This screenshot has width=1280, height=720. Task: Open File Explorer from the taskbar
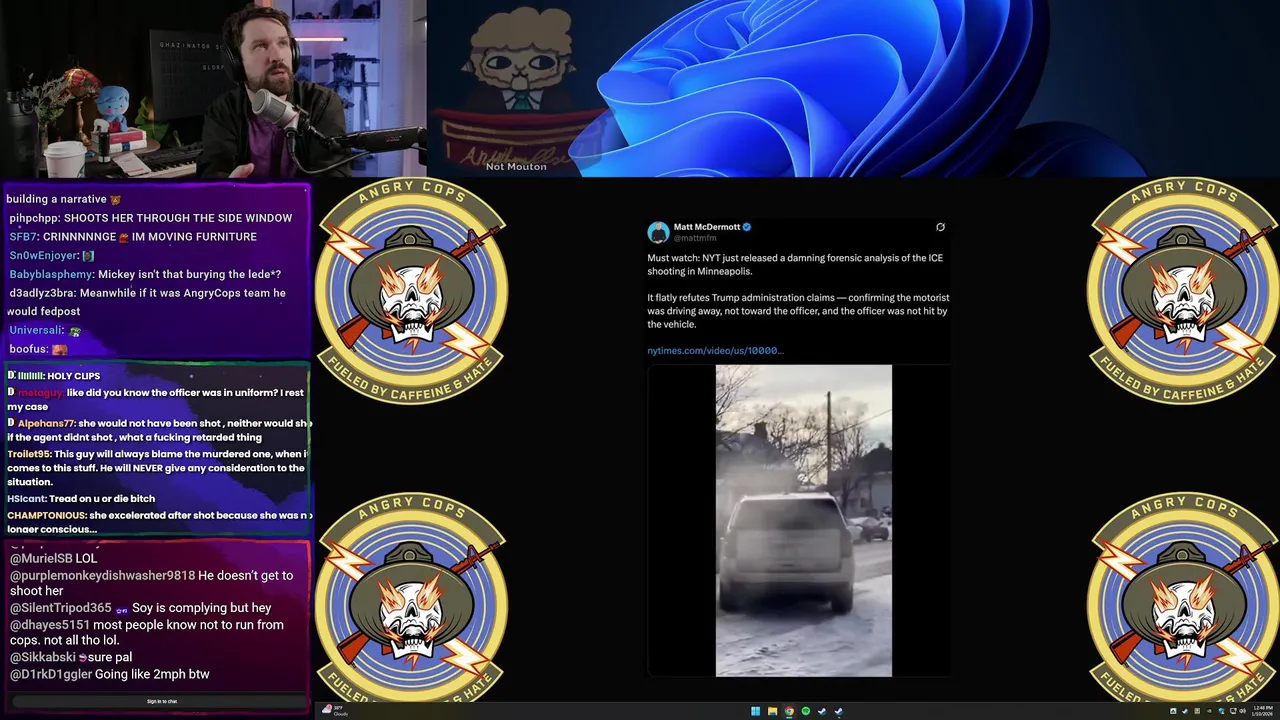pyautogui.click(x=772, y=711)
